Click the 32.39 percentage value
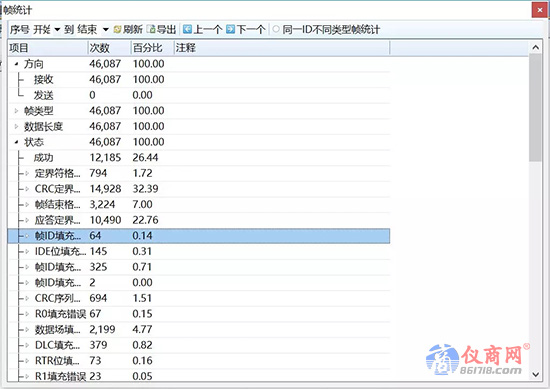The image size is (550, 389). 145,189
